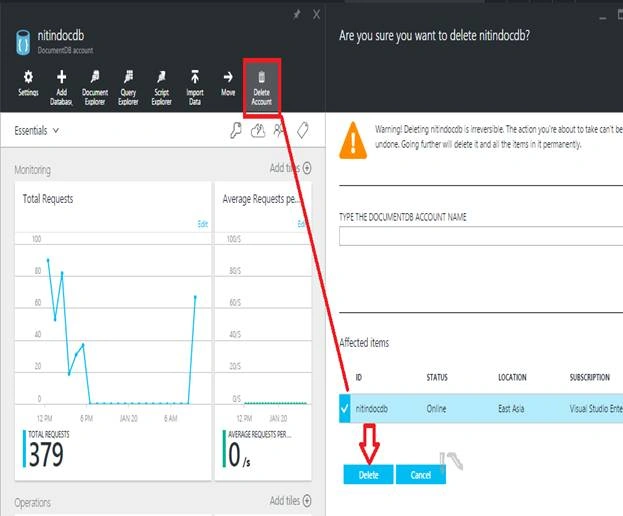The height and width of the screenshot is (516, 623).
Task: Open the keys icon in Essentials bar
Action: pos(236,130)
